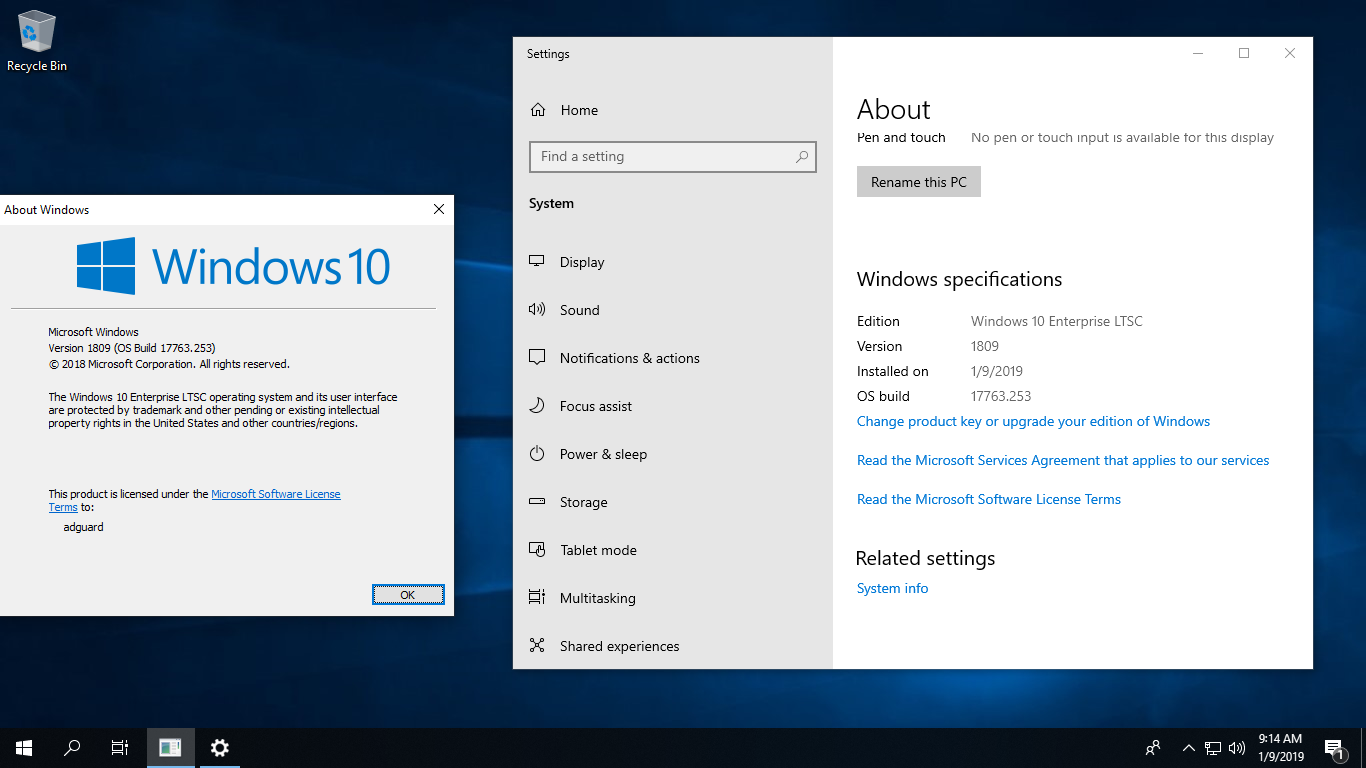
Task: Click OK in About Windows dialog
Action: [408, 595]
